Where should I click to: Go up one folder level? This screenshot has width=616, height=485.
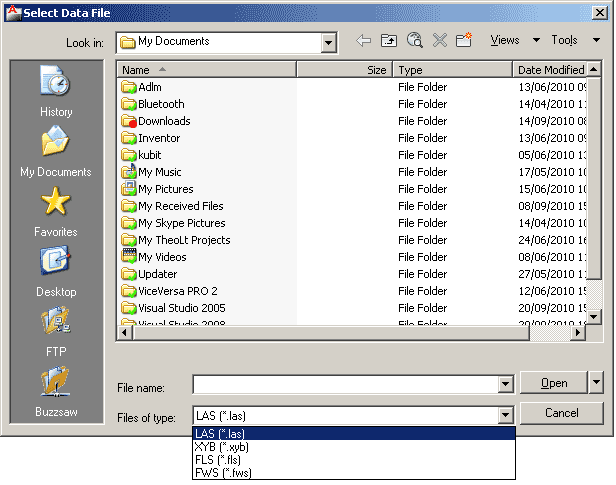pos(389,40)
